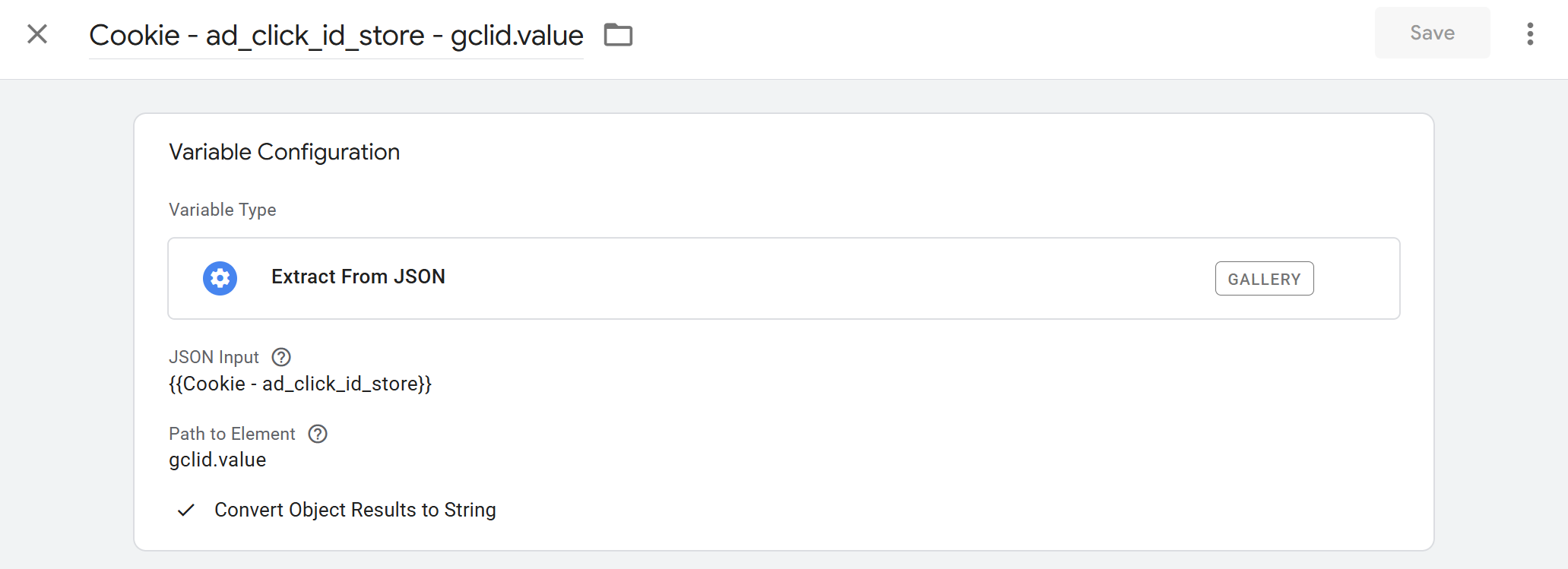1568x569 pixels.
Task: Save the variable configuration
Action: point(1431,33)
